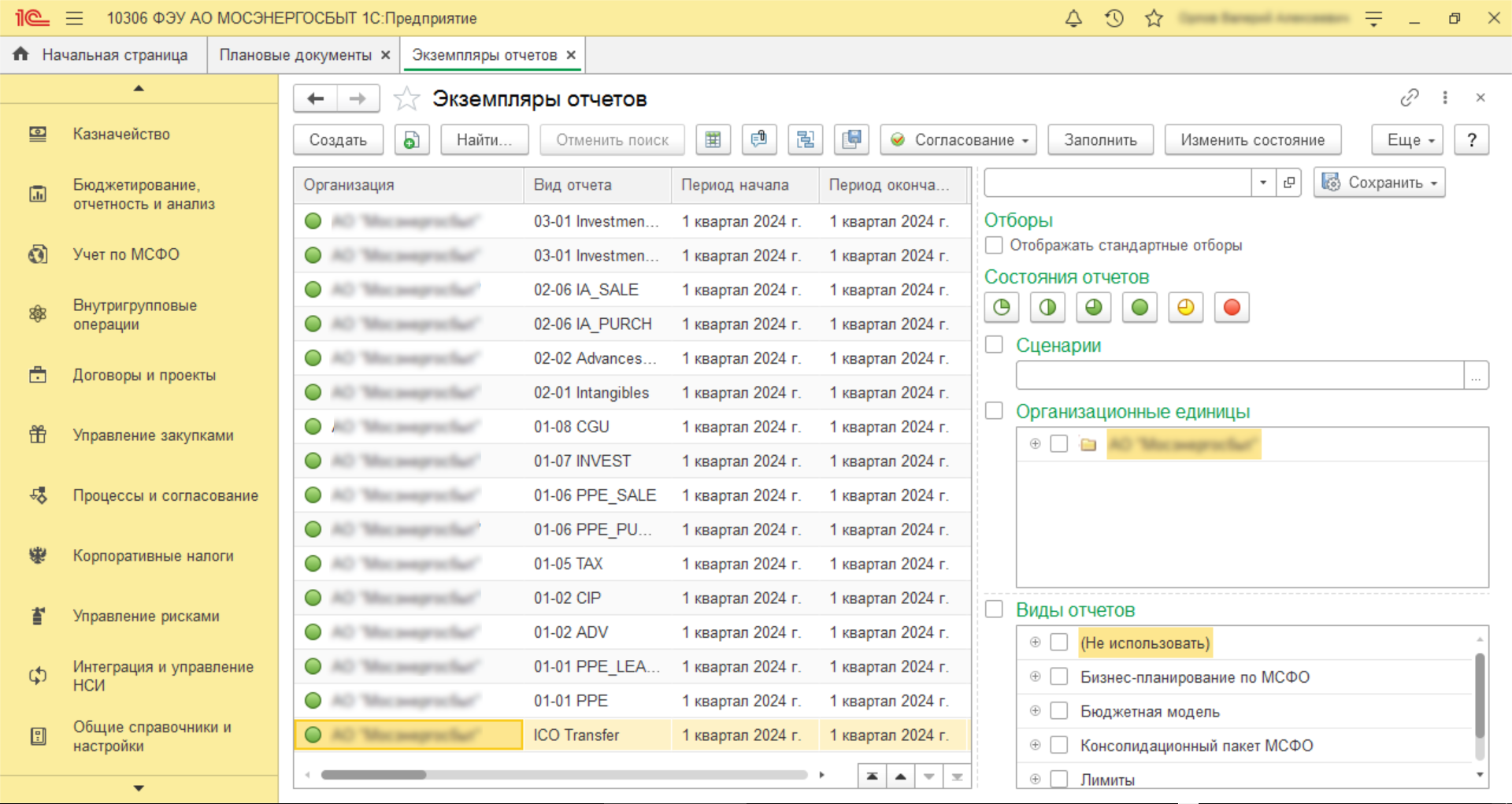The width and height of the screenshot is (1512, 804).
Task: Enable Сценарии filter checkbox
Action: [x=994, y=344]
